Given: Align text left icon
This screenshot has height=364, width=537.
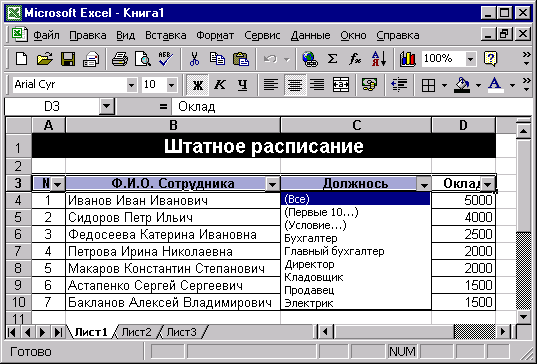Looking at the screenshot, I should [271, 85].
